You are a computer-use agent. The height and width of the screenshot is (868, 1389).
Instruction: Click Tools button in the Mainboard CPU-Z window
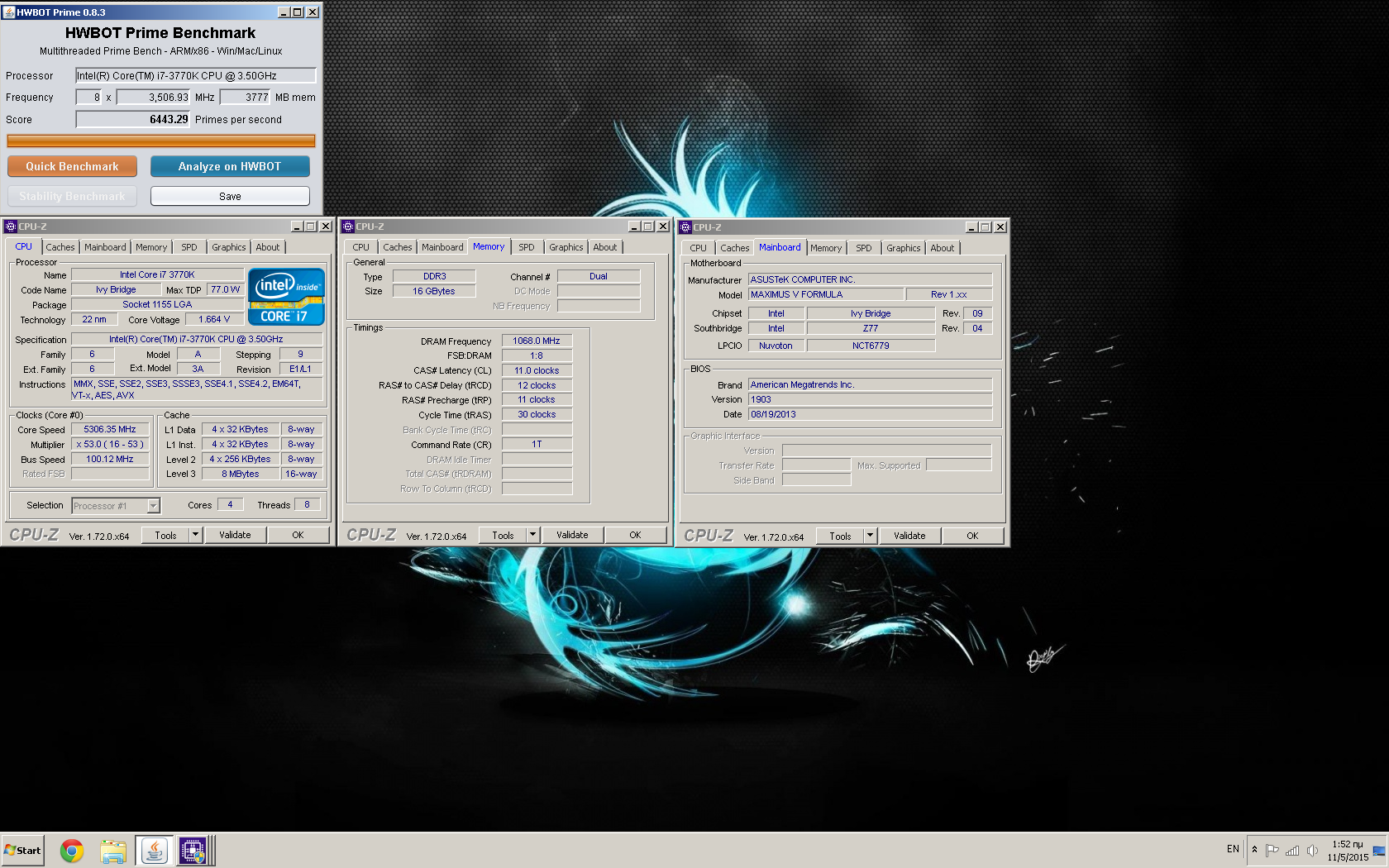tap(841, 536)
